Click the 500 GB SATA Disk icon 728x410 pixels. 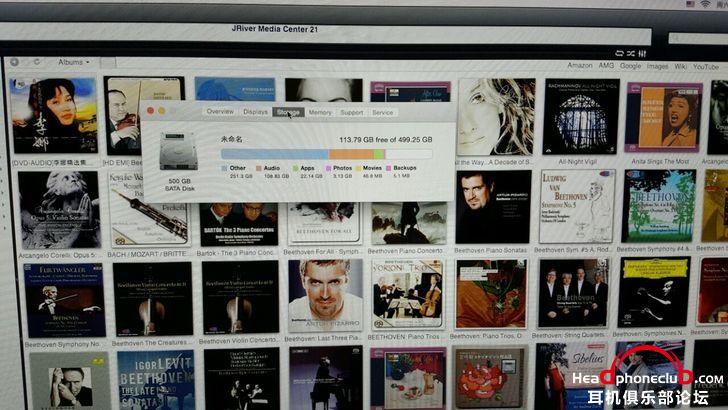179,151
